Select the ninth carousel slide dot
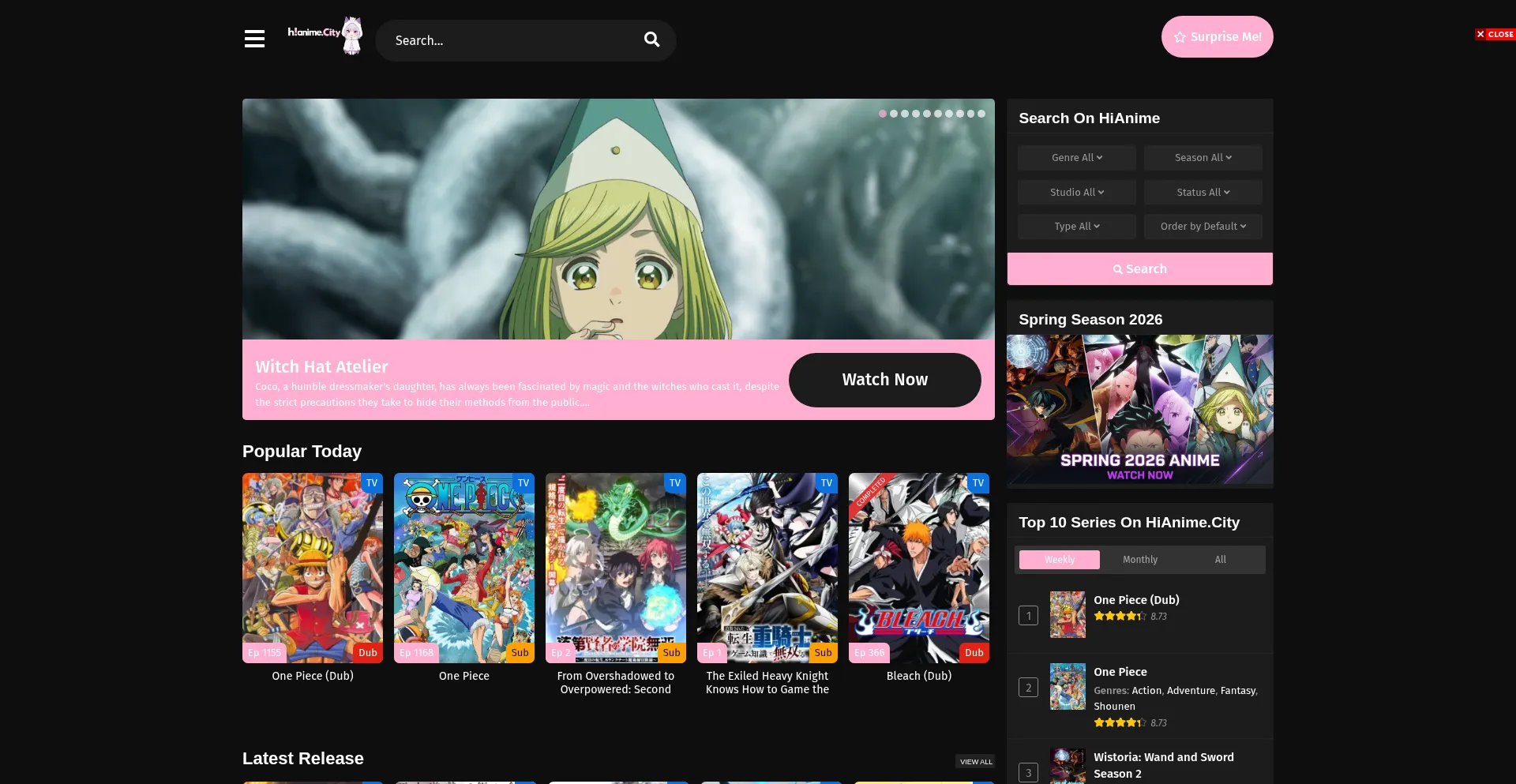Viewport: 1516px width, 784px height. 971,114
